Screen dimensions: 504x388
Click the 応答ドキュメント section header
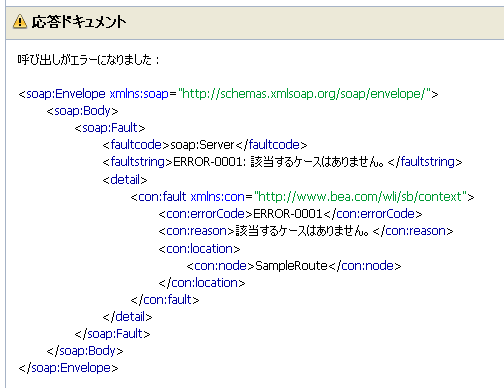point(255,23)
